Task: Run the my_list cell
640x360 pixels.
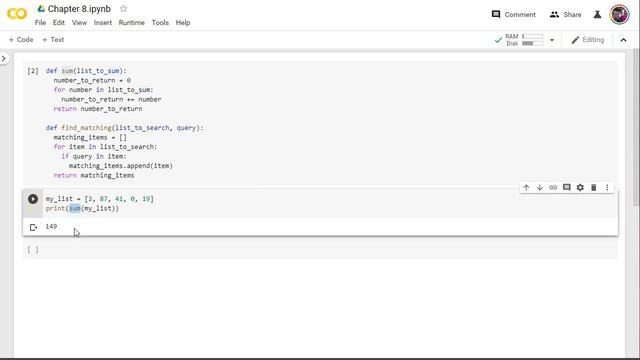Action: (33, 199)
